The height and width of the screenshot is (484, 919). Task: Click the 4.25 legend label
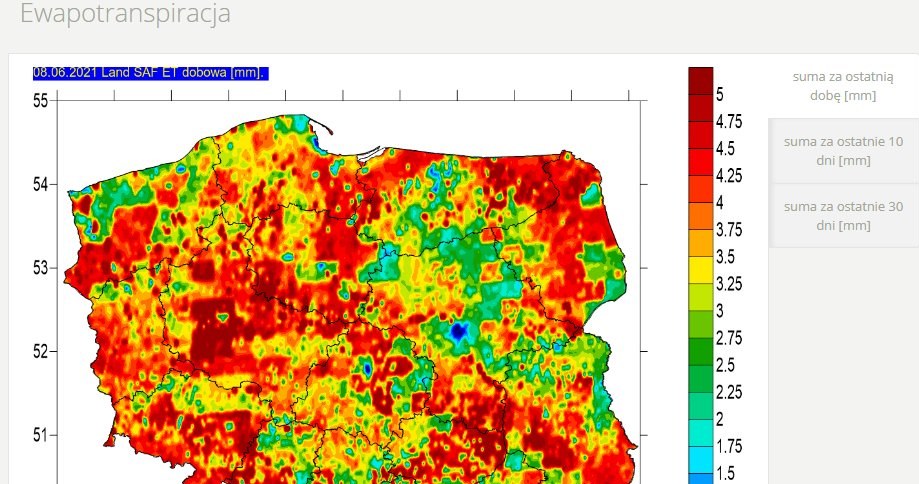[x=728, y=176]
